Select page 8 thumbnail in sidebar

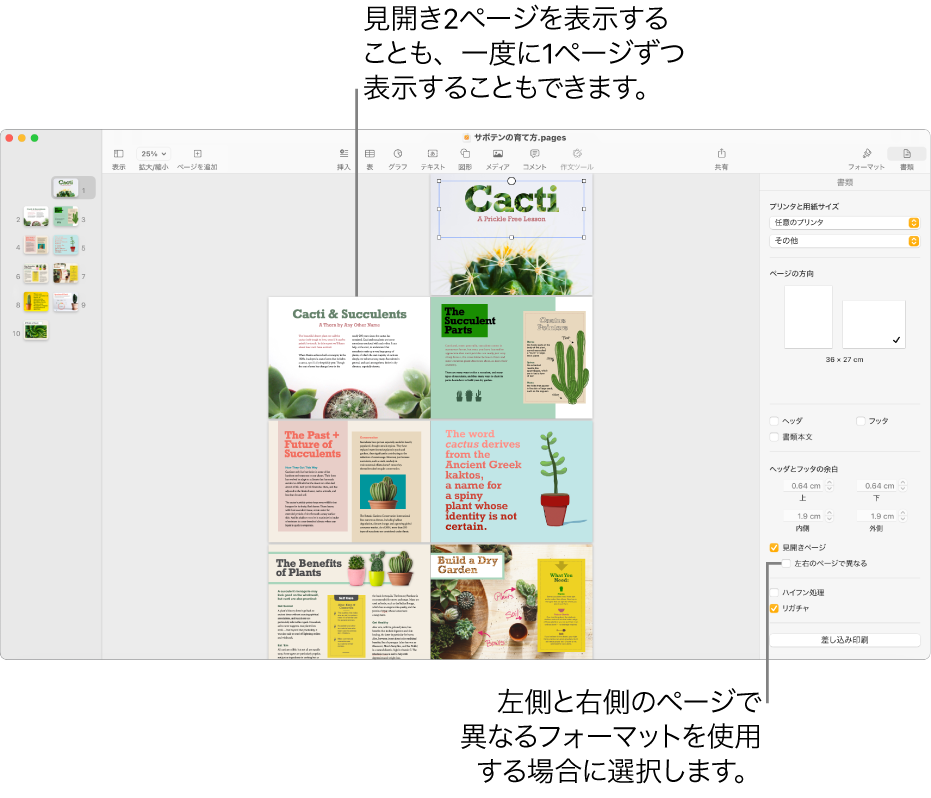[x=36, y=302]
